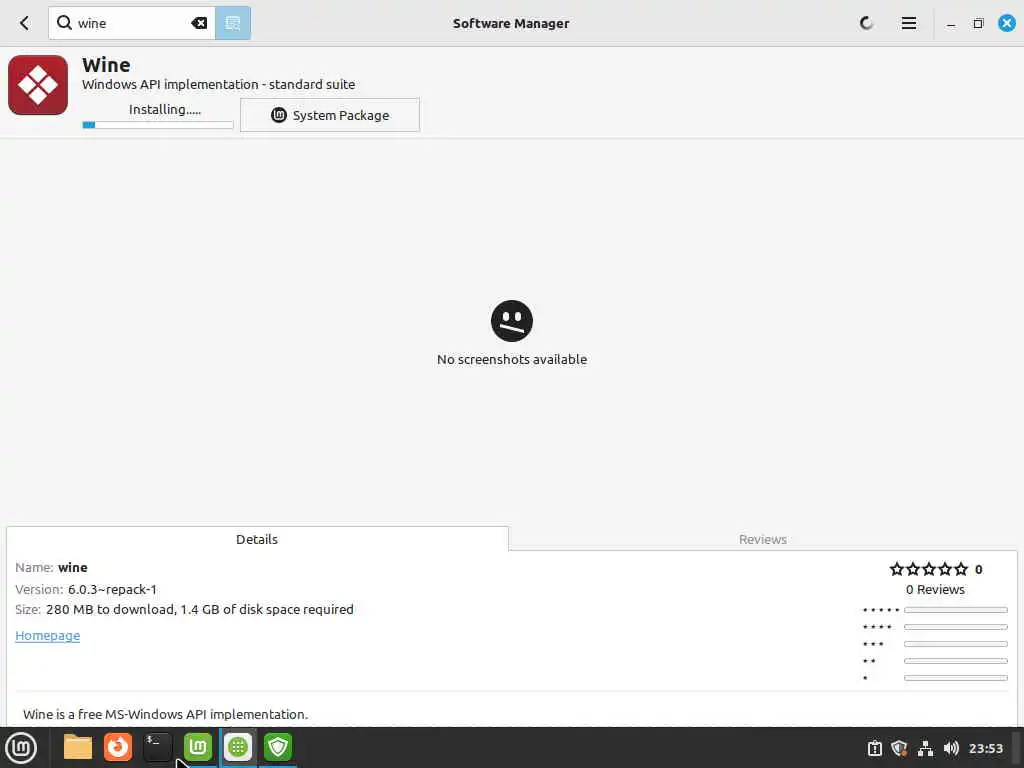Click the 0 Reviews text
Screen dimensions: 1024x768
tap(935, 589)
